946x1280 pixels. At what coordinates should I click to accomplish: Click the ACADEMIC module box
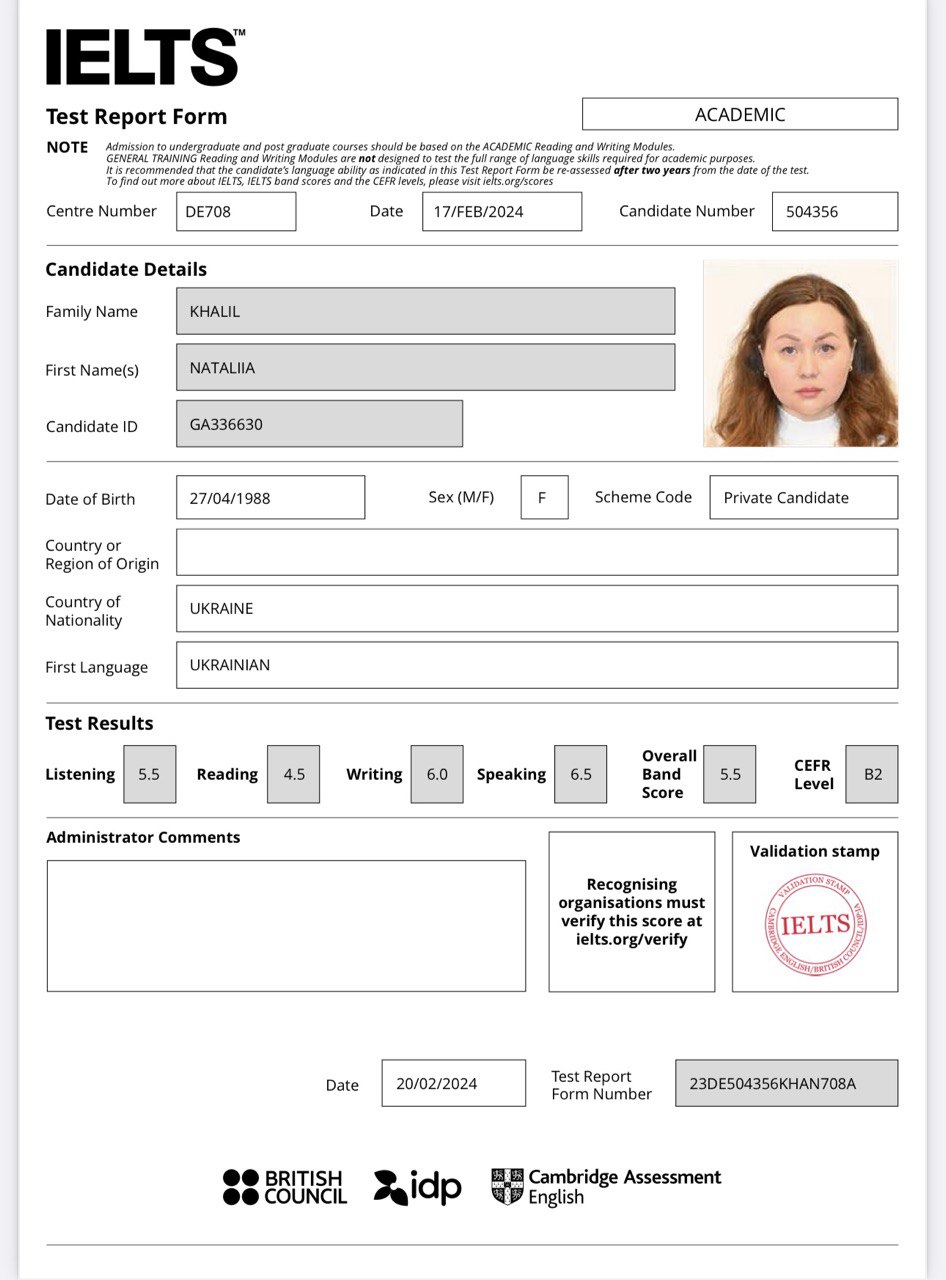740,114
